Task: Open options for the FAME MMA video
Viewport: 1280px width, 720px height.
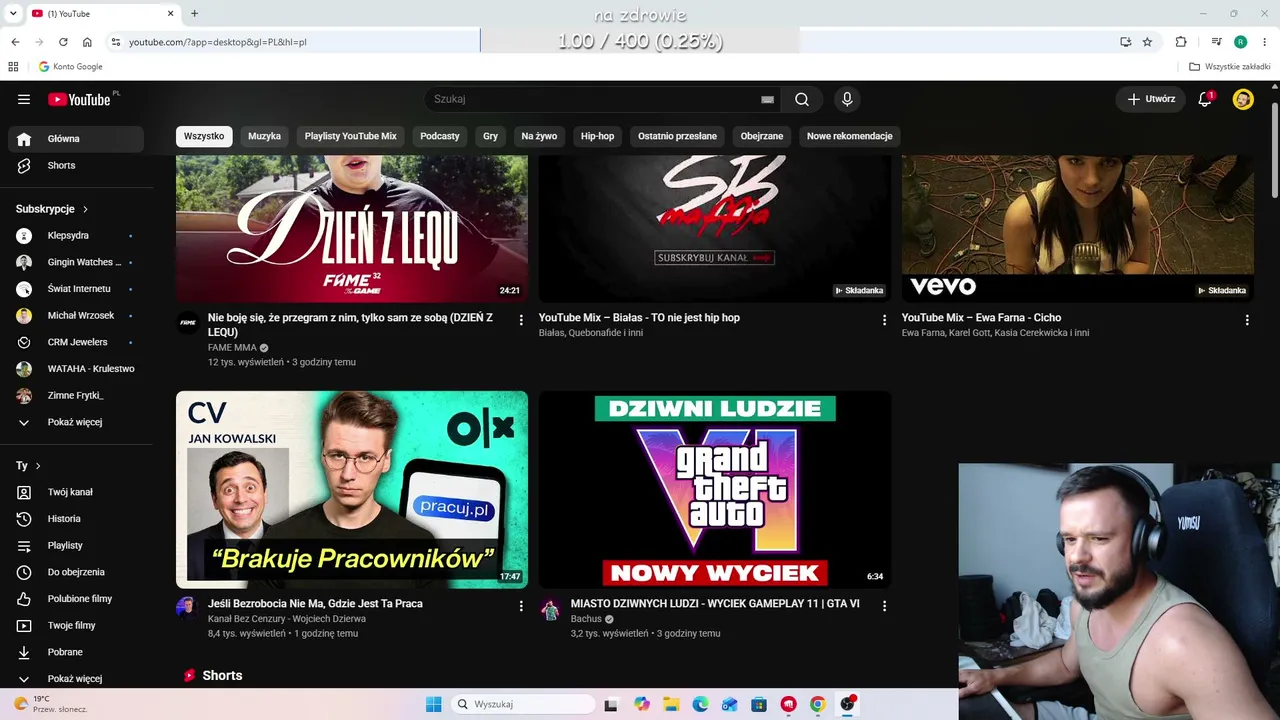Action: pos(521,320)
